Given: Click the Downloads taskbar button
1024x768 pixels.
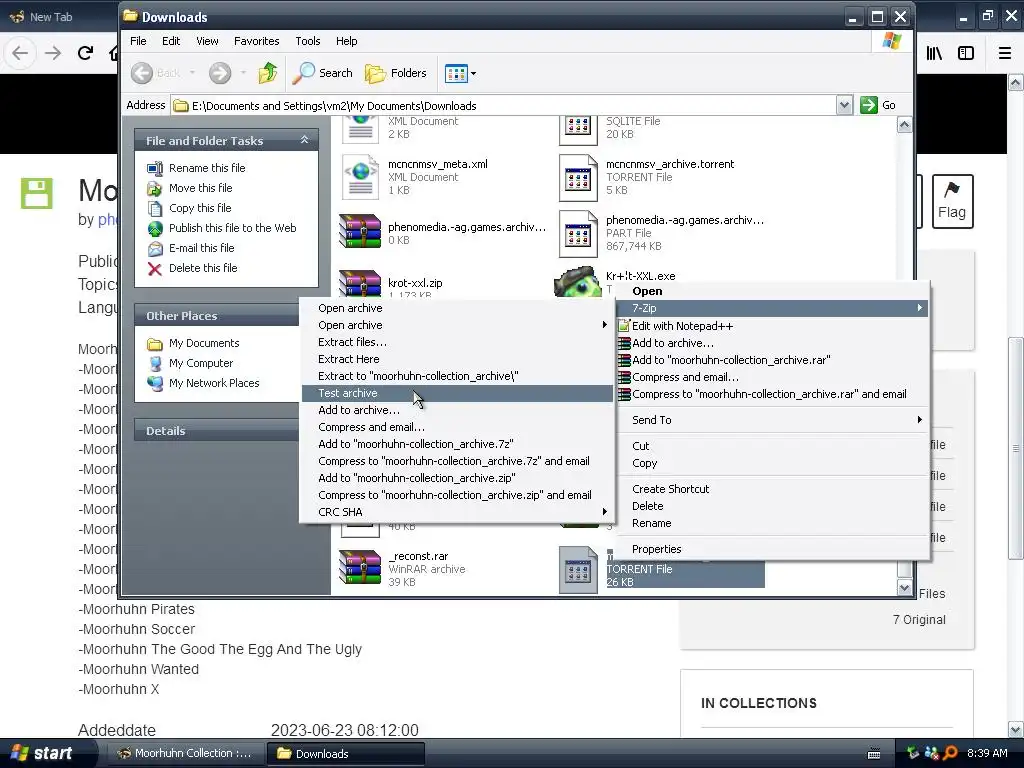Looking at the screenshot, I should tap(346, 754).
